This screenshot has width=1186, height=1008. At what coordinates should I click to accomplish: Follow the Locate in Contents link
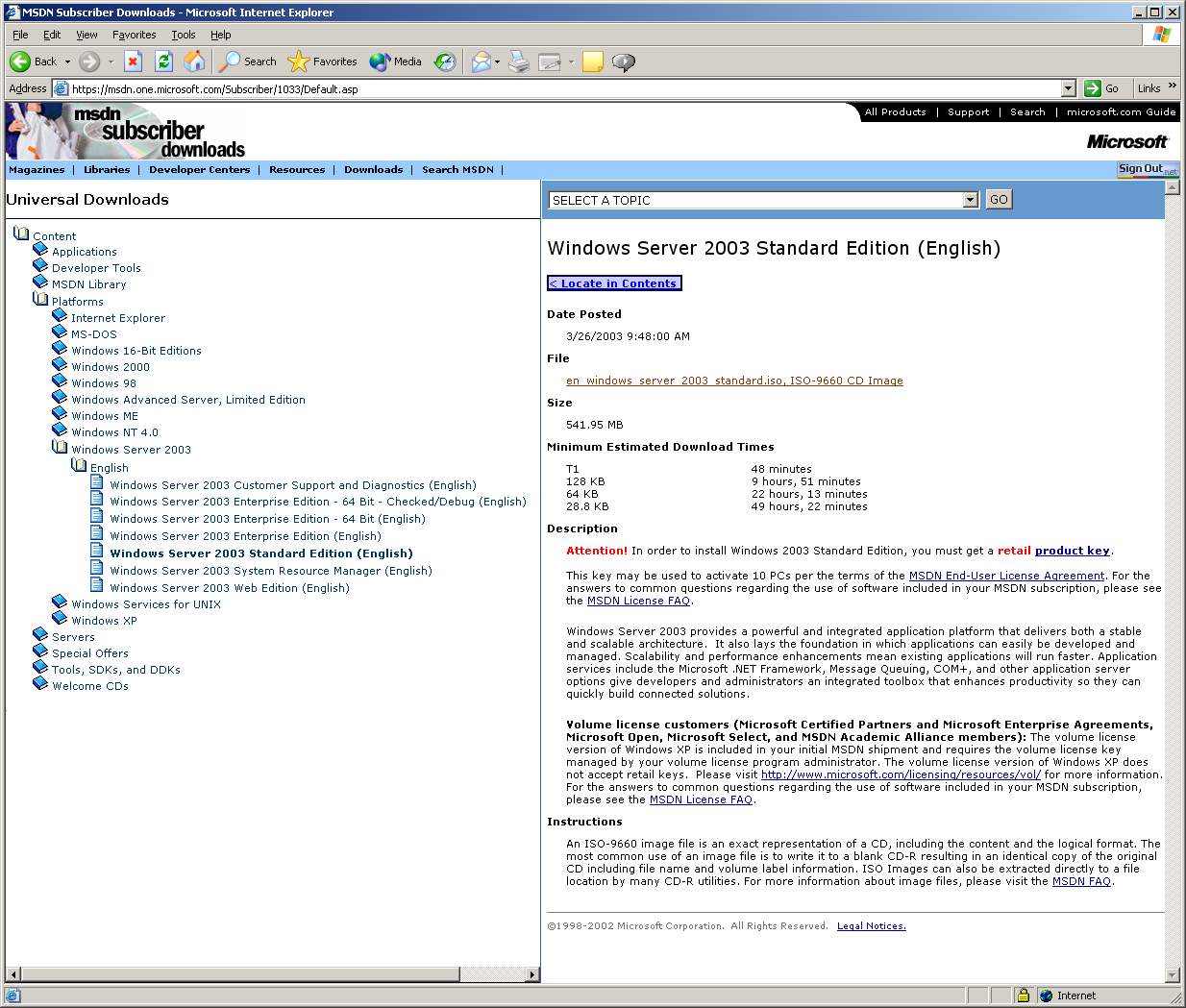point(613,283)
